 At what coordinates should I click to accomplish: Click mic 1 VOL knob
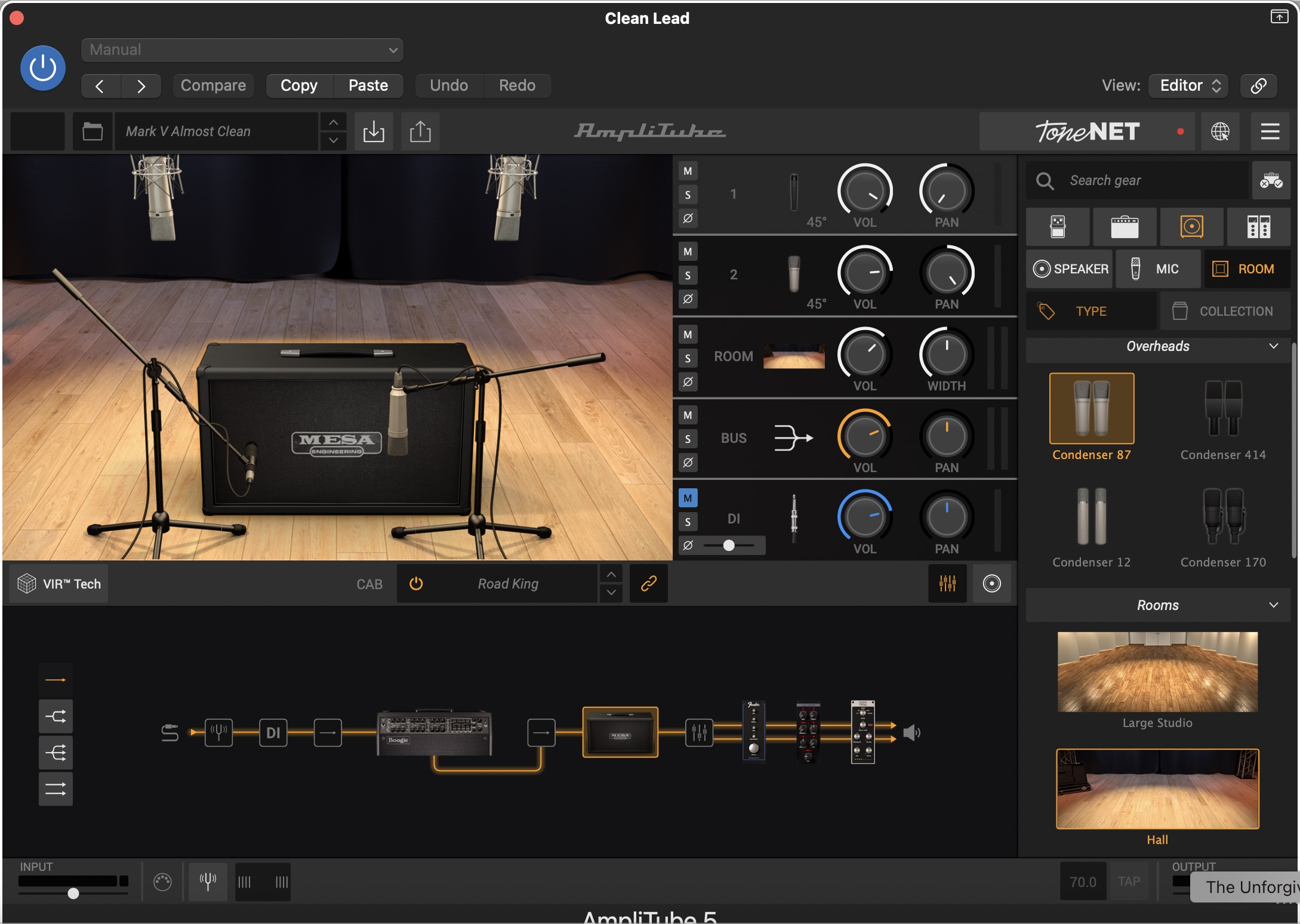point(865,190)
